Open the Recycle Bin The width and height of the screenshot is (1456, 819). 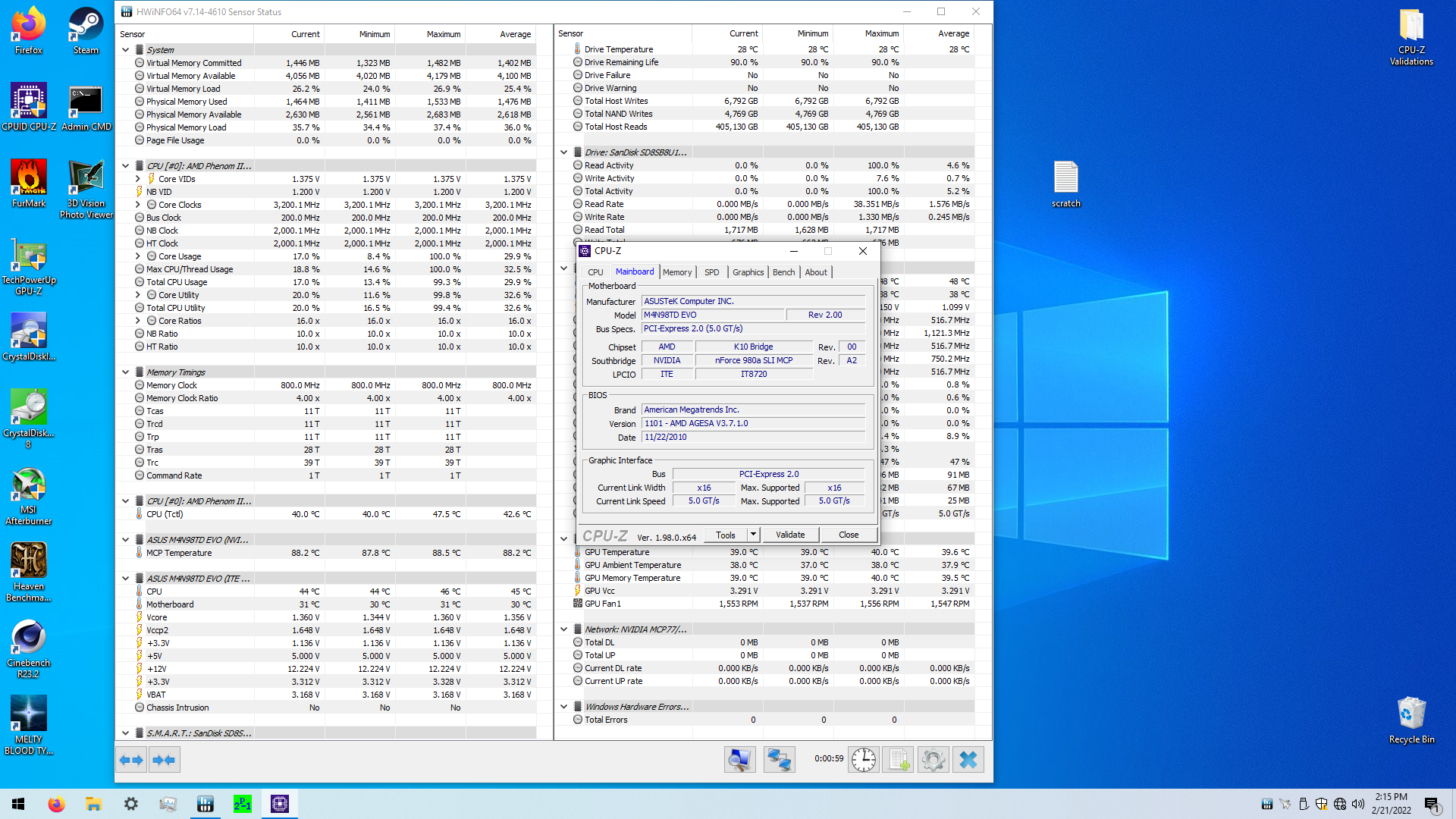1411,720
